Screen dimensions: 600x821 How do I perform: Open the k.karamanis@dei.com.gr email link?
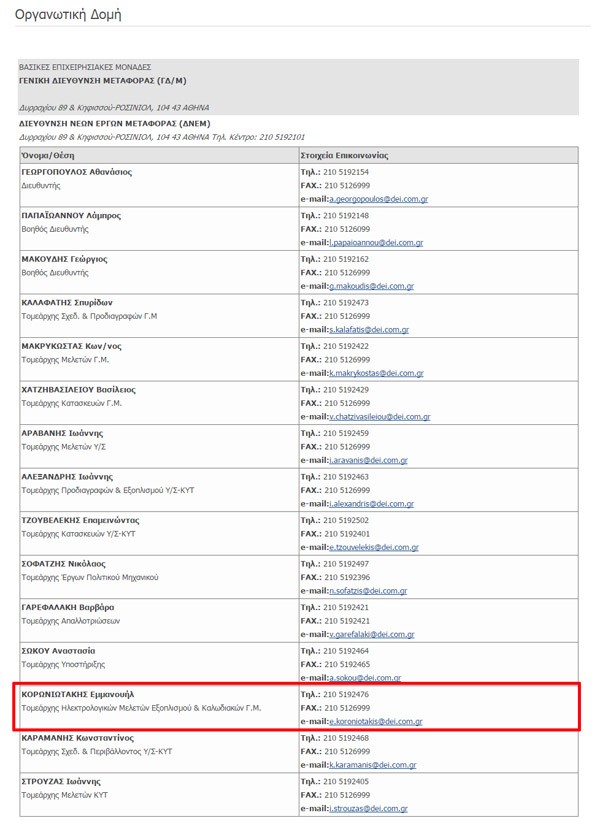point(373,765)
